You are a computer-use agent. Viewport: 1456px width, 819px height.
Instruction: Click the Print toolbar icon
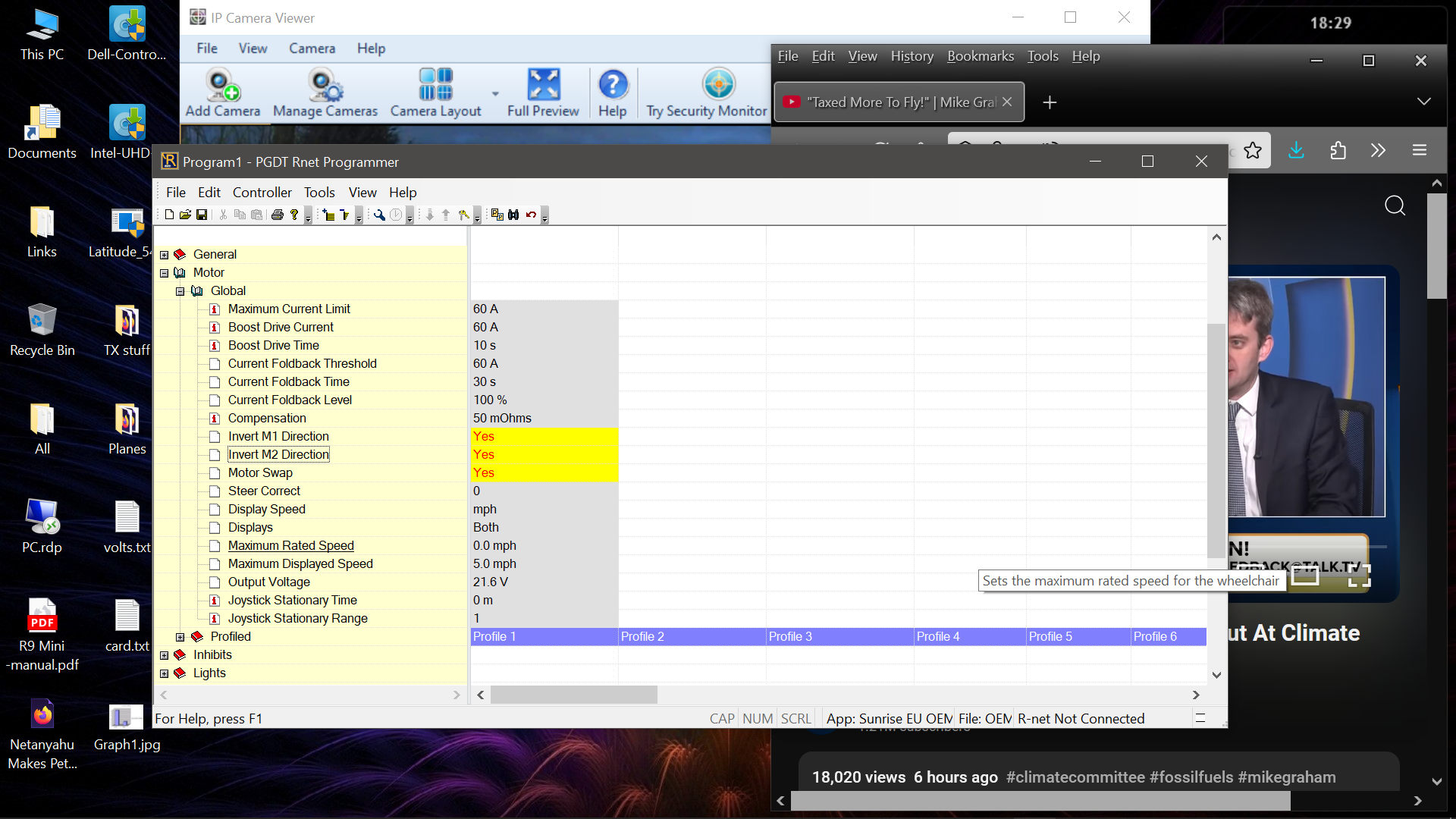pos(277,215)
